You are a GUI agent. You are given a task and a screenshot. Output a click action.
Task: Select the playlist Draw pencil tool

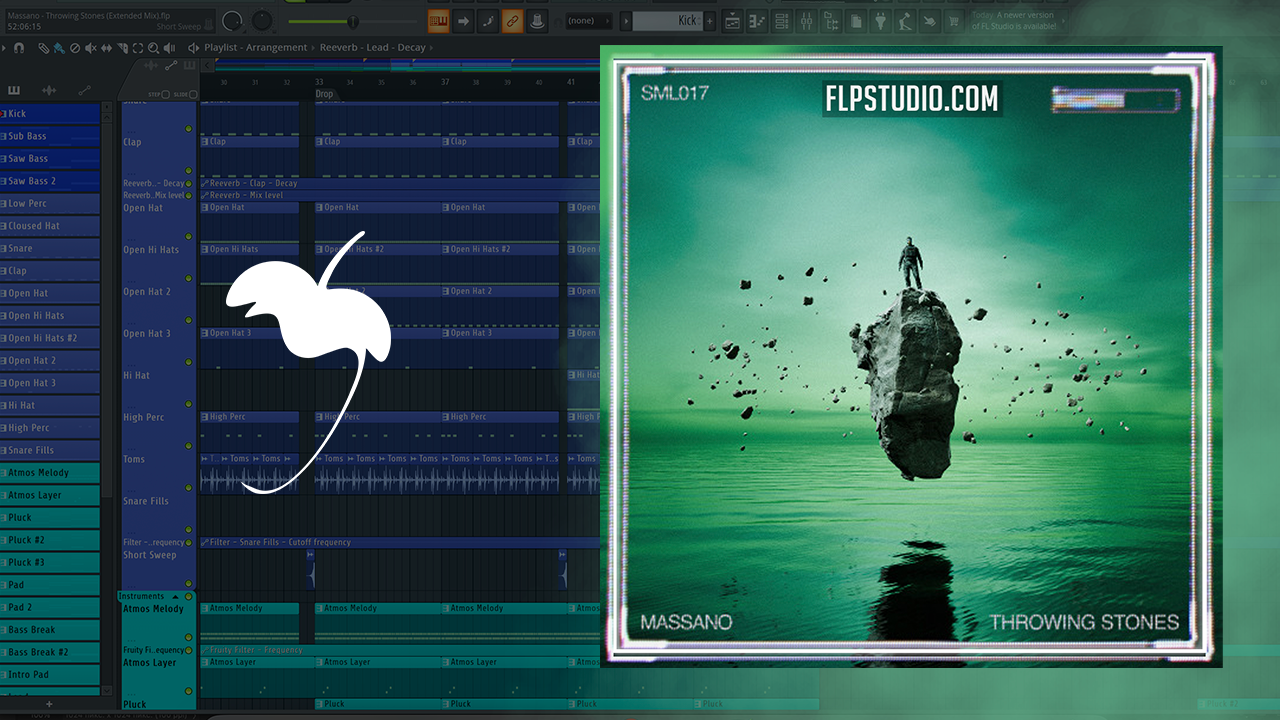click(46, 48)
